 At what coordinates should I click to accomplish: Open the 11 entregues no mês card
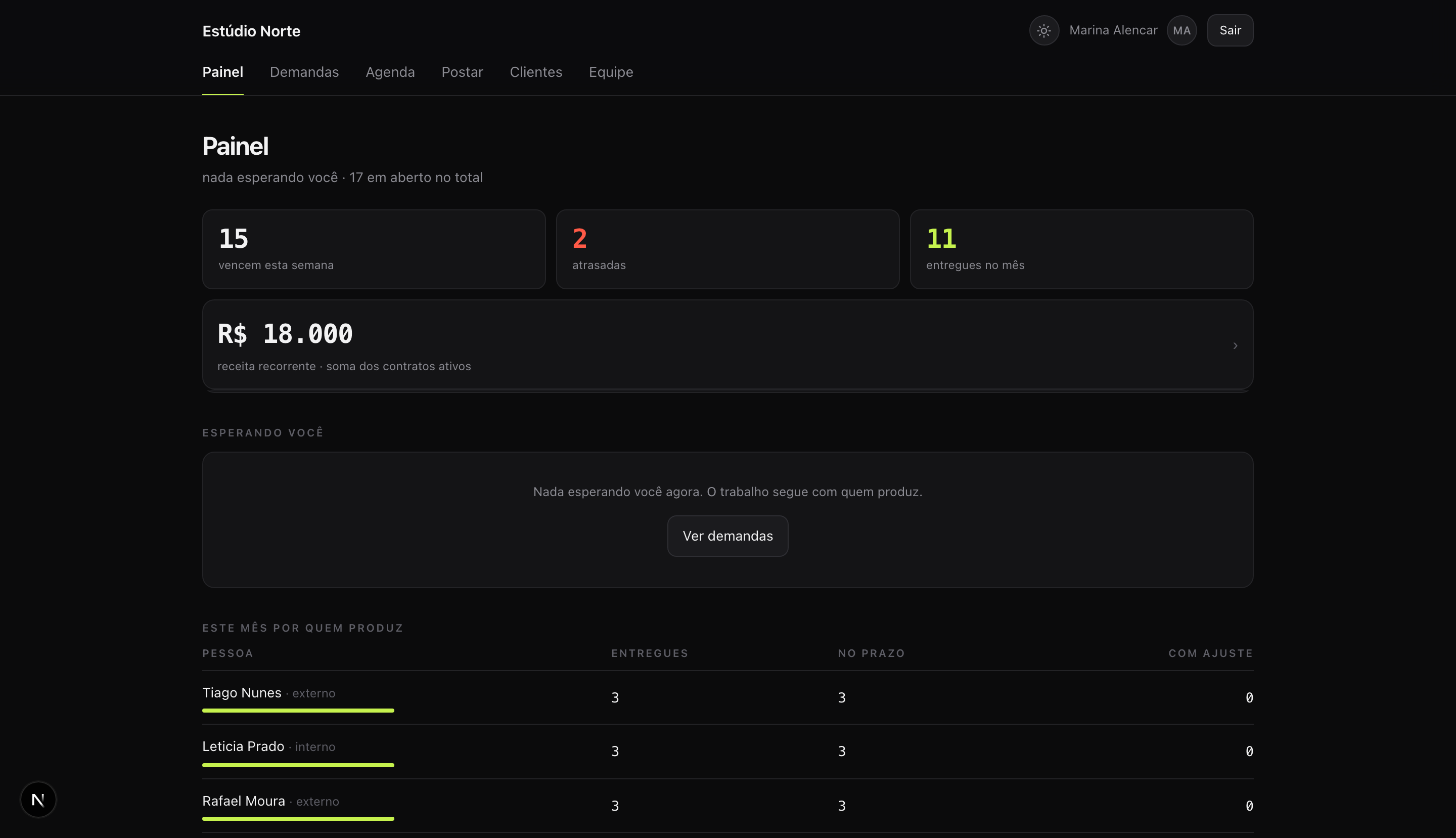(x=1081, y=249)
